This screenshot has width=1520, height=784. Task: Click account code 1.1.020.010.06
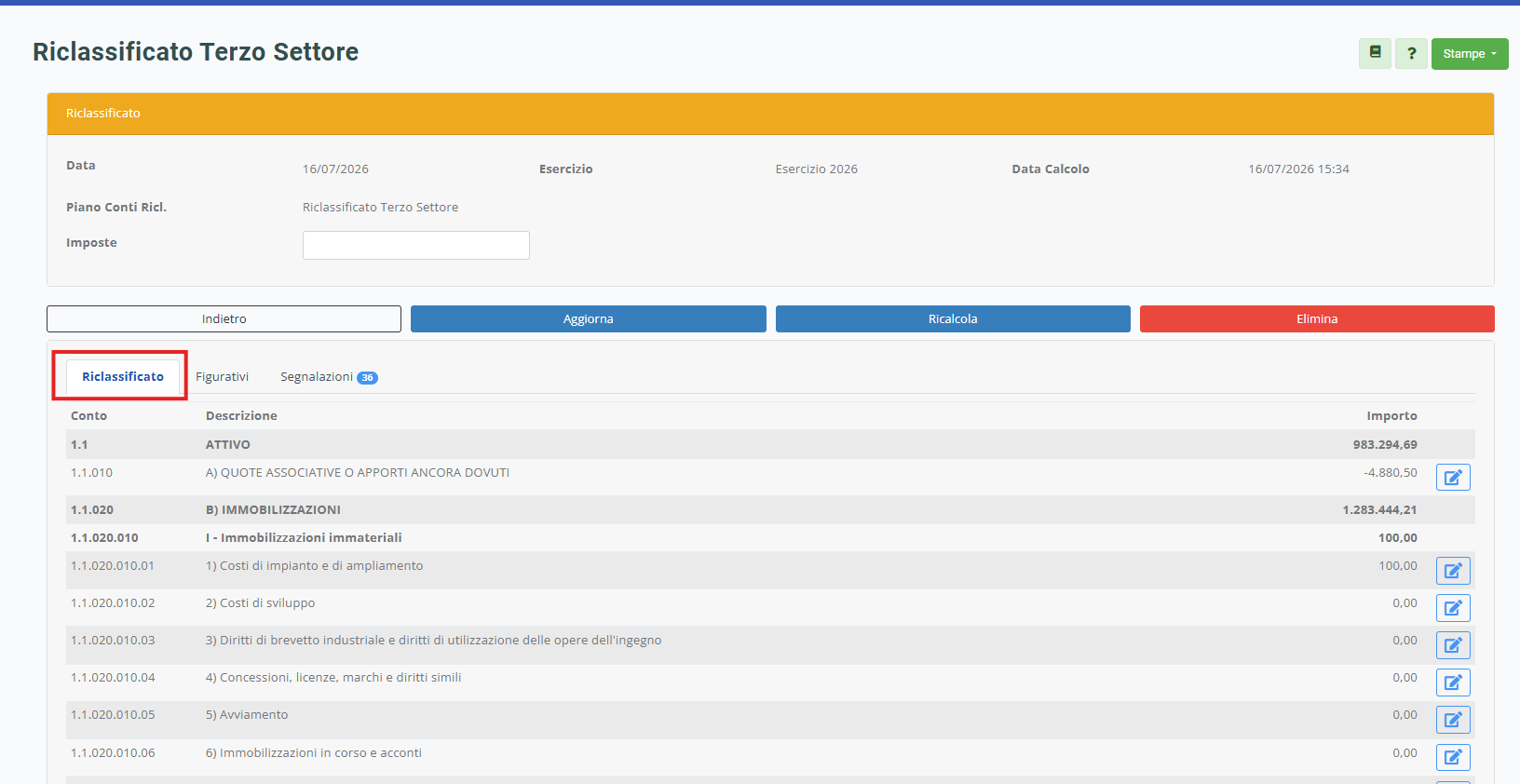pos(113,752)
